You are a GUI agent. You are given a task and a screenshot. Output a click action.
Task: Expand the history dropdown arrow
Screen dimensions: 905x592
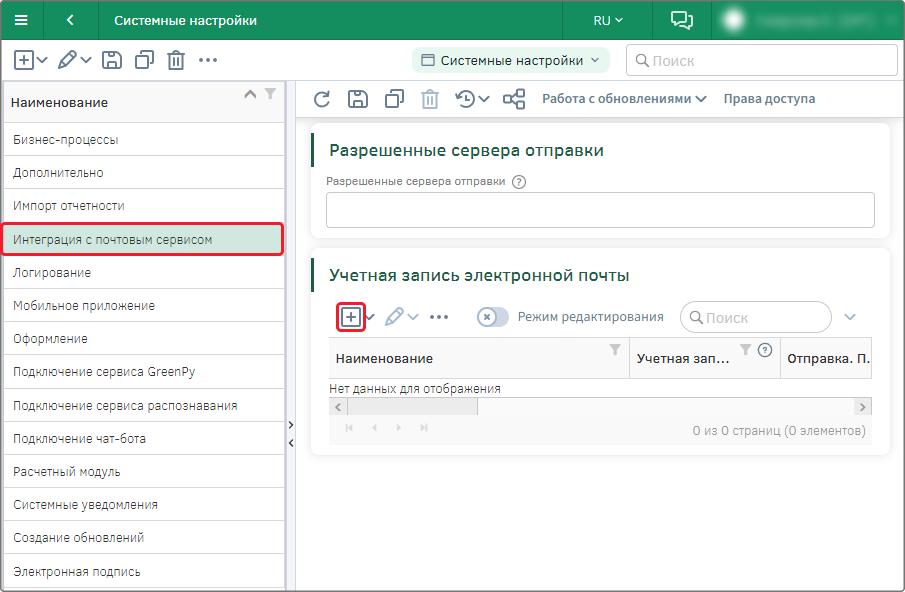coord(484,99)
